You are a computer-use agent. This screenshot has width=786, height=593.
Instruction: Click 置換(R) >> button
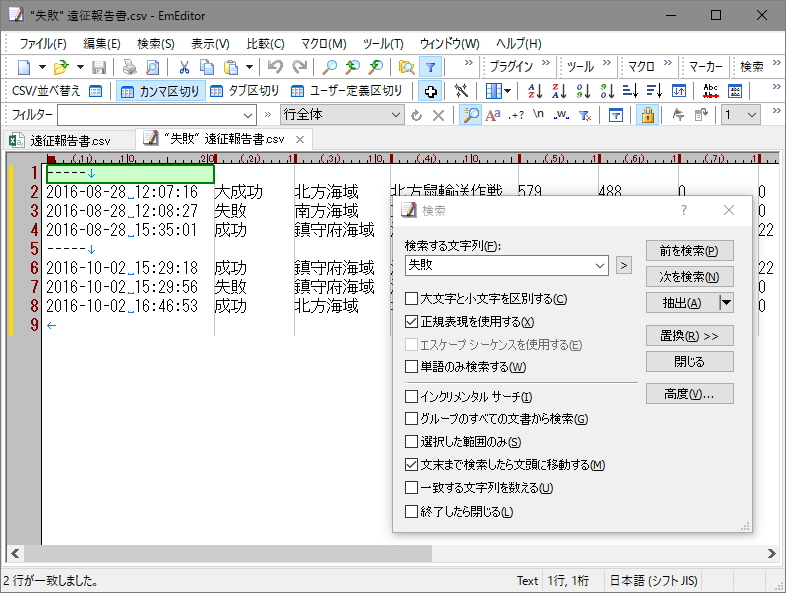[689, 335]
